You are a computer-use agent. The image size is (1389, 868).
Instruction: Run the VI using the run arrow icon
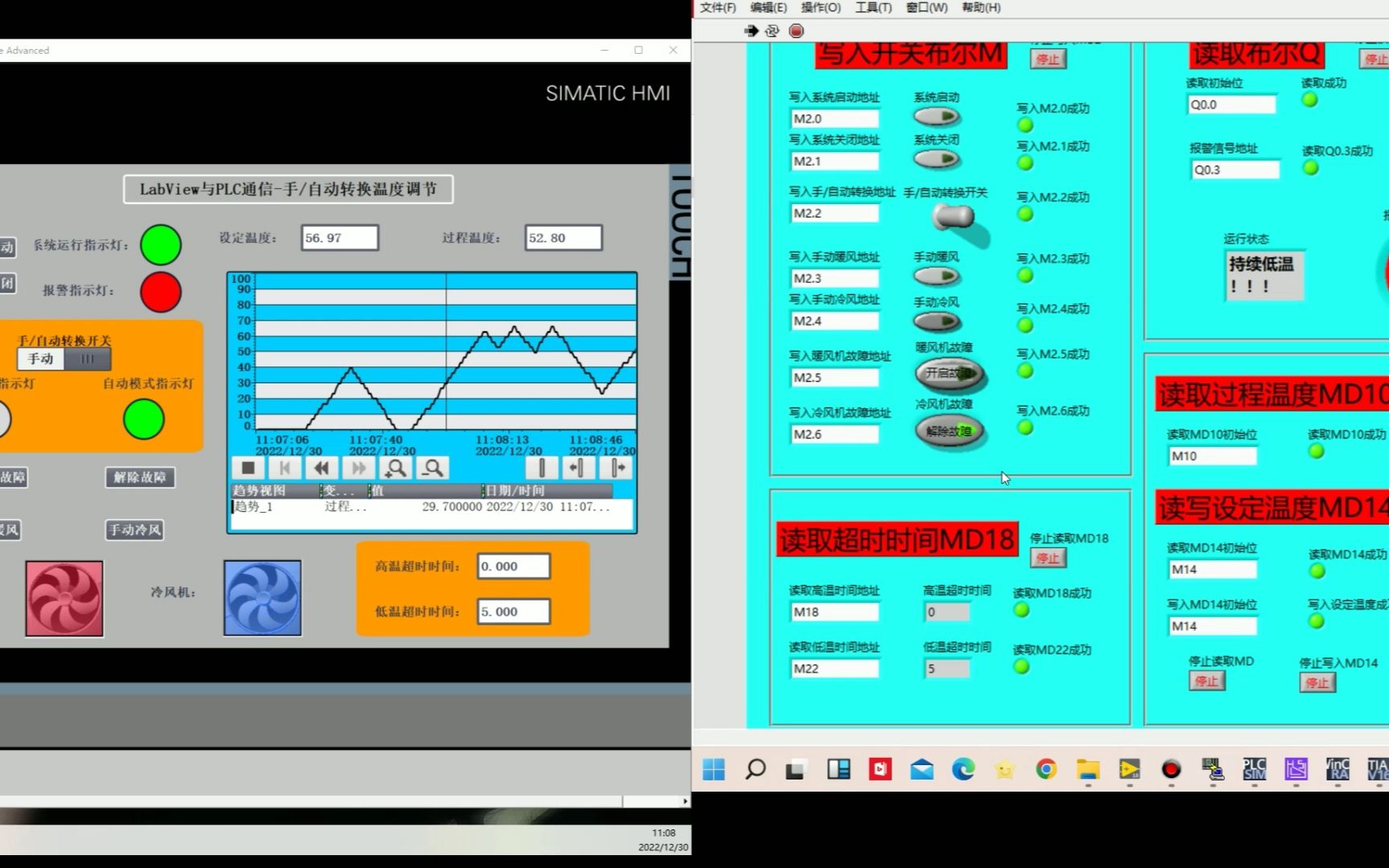click(x=752, y=31)
